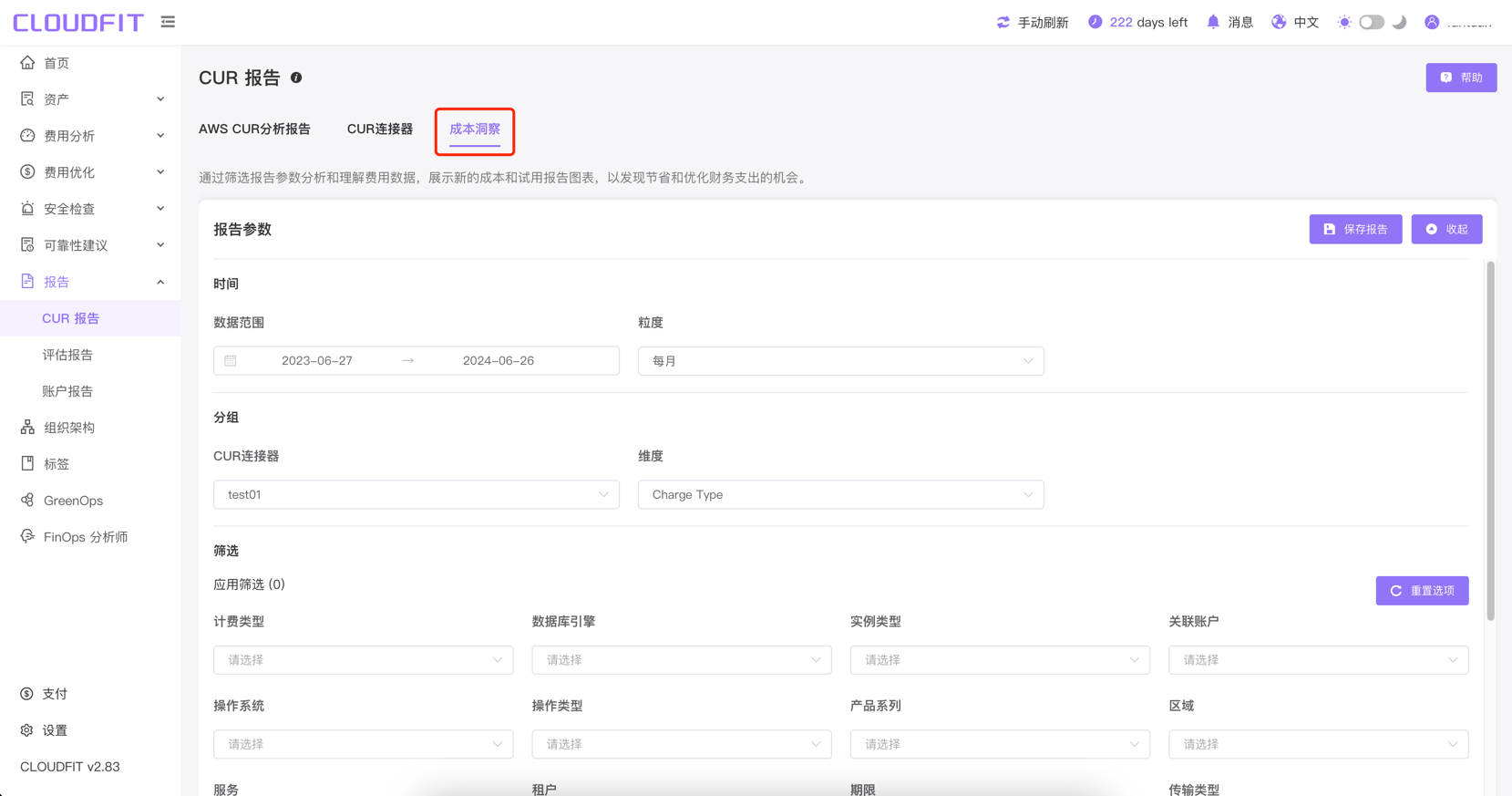The height and width of the screenshot is (796, 1512).
Task: Click start date 2023-06-27 field
Action: coord(317,361)
